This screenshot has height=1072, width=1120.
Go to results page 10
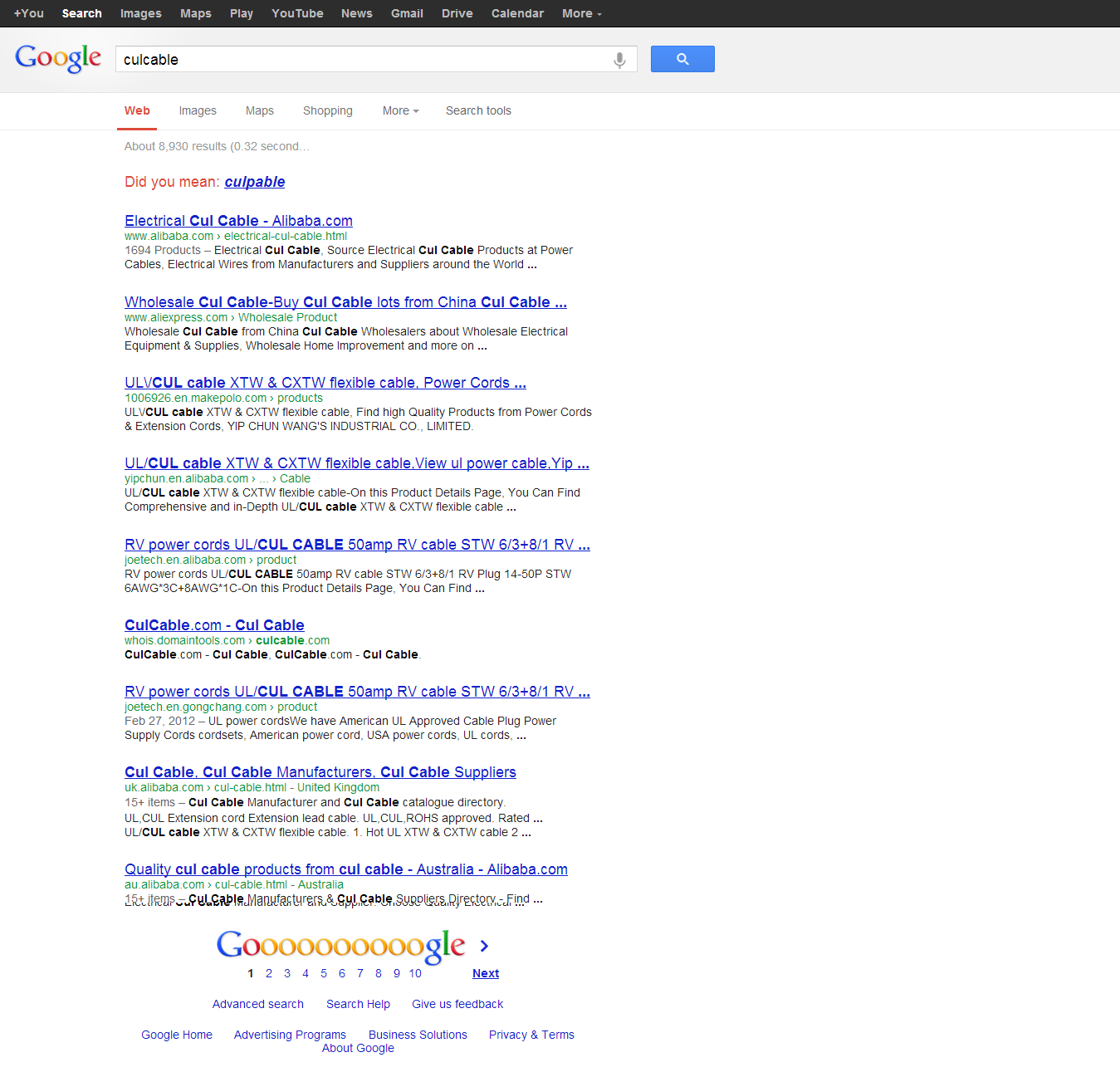[x=415, y=973]
